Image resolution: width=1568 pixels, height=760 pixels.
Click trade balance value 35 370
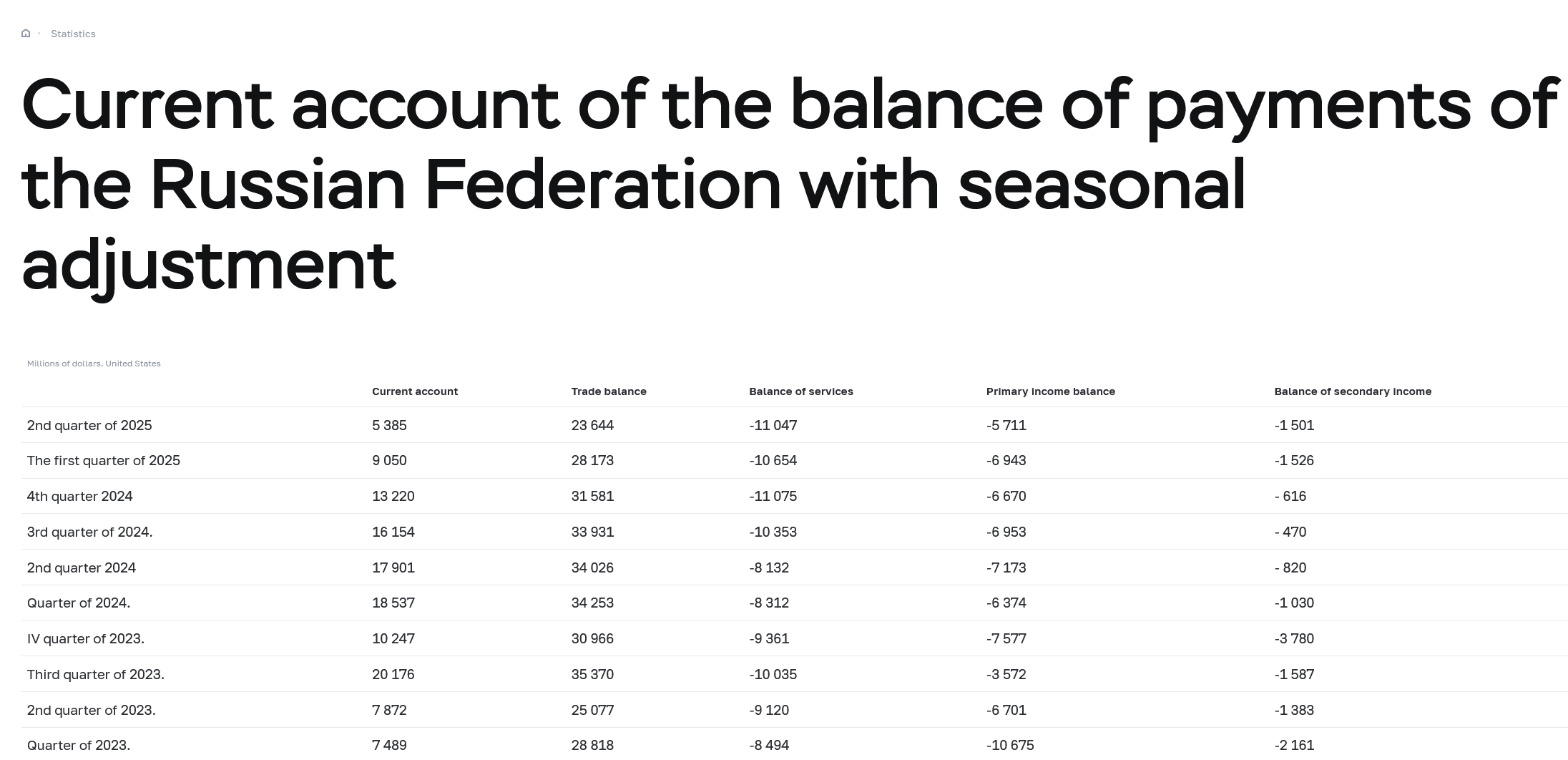point(592,674)
